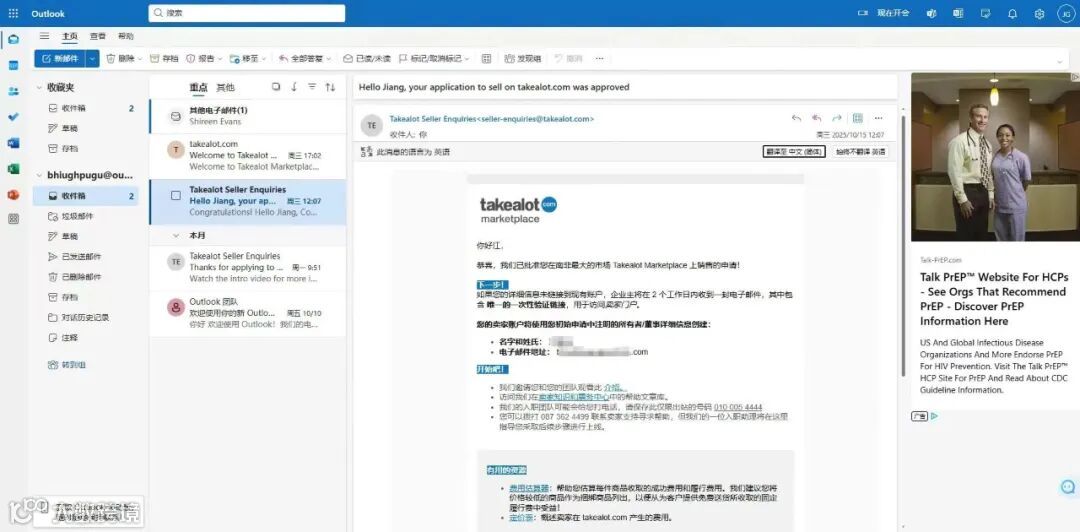Select messages icon above message list
The width and height of the screenshot is (1080, 532).
pyautogui.click(x=276, y=87)
